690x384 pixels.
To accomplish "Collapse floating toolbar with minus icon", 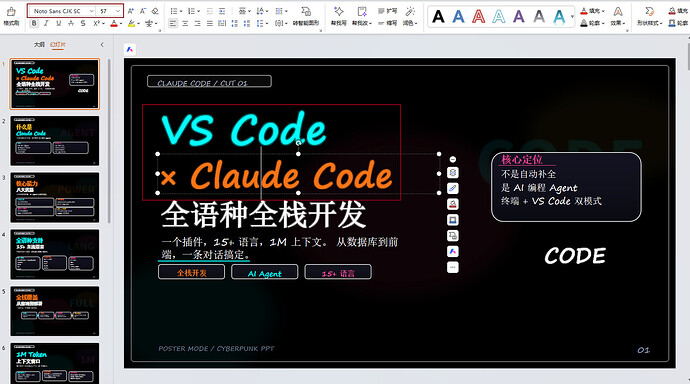I will (x=453, y=159).
